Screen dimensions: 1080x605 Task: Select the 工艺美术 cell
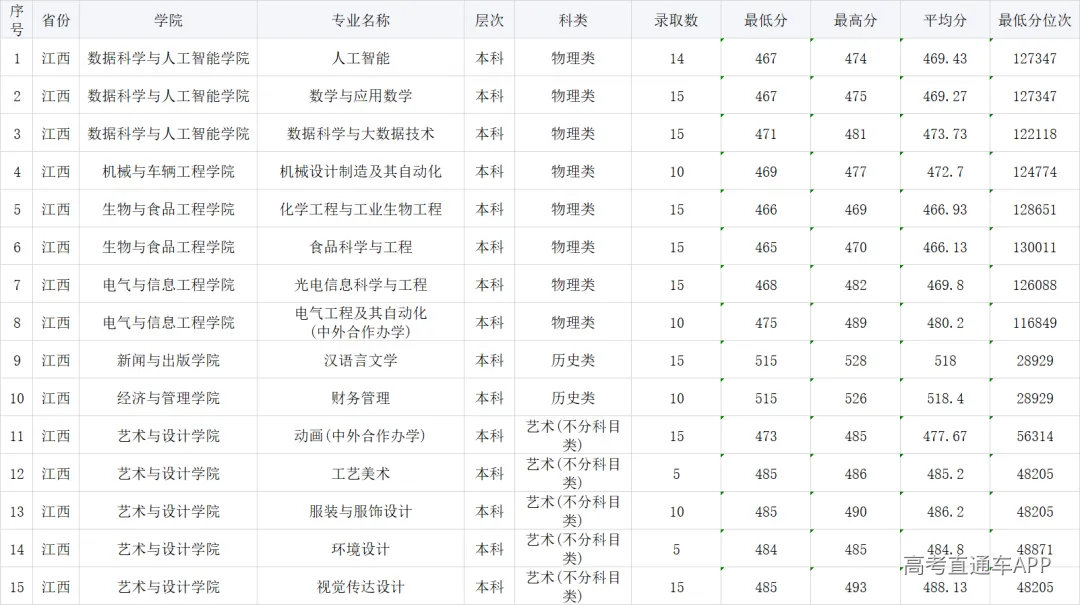(x=361, y=473)
